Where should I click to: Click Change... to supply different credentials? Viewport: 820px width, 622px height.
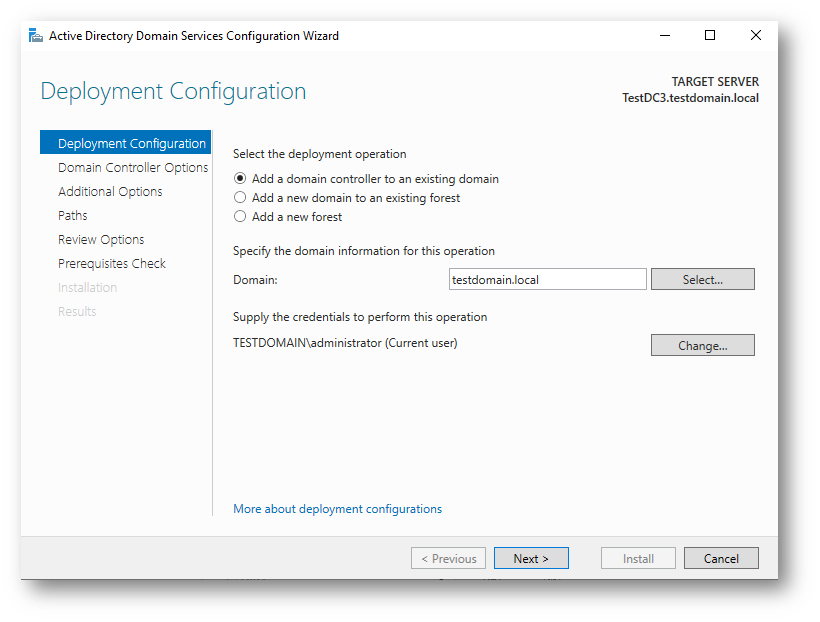(702, 345)
